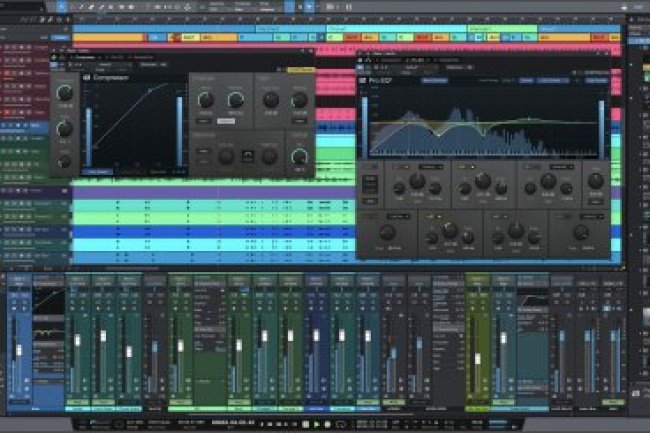This screenshot has width=650, height=433.
Task: Select the Bend tool in the top toolbar
Action: click(x=121, y=7)
